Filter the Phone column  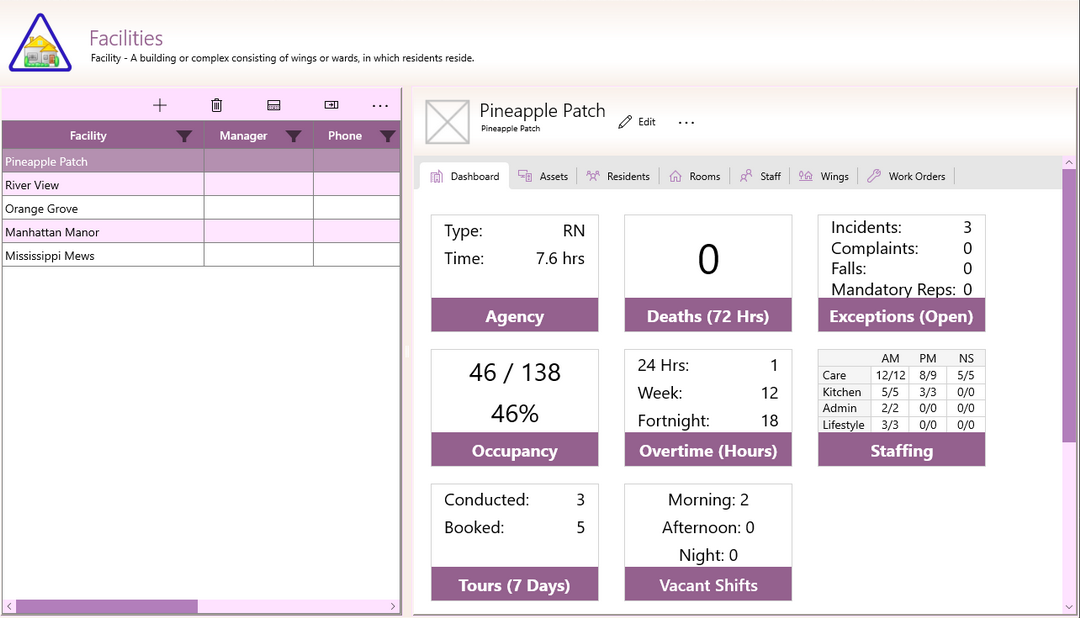click(388, 136)
